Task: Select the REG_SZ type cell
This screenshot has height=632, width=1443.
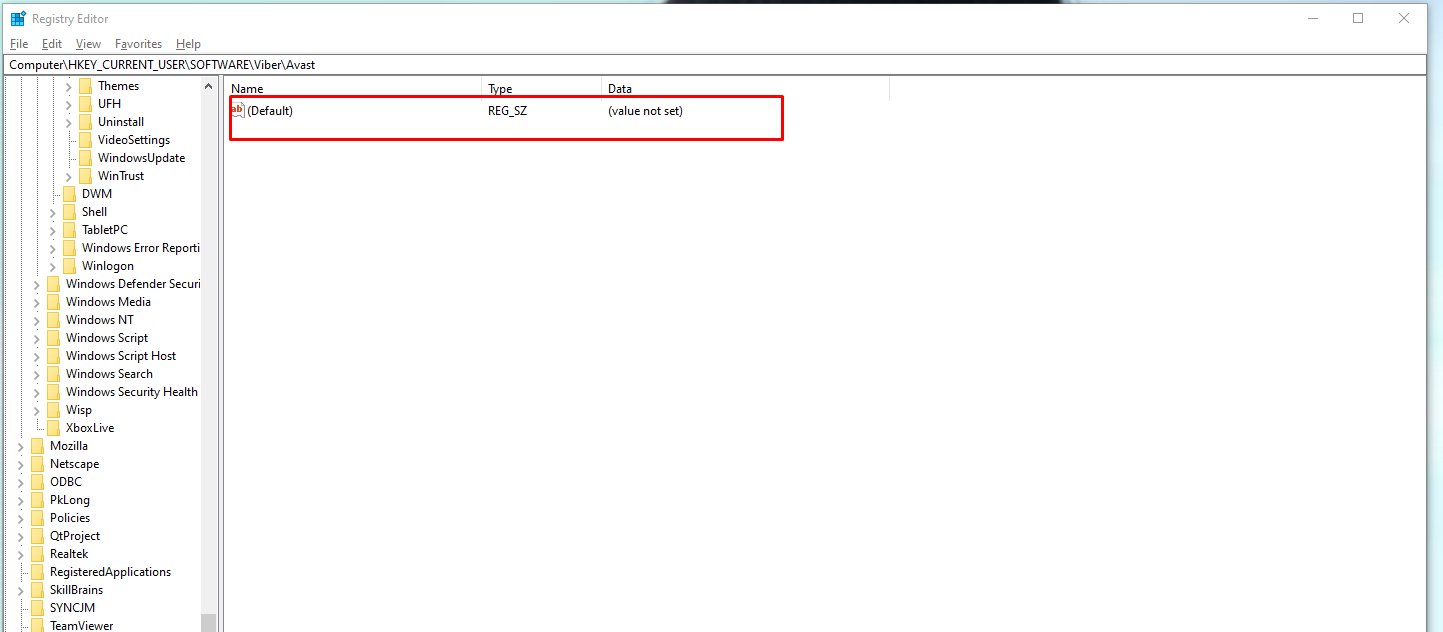Action: [507, 111]
